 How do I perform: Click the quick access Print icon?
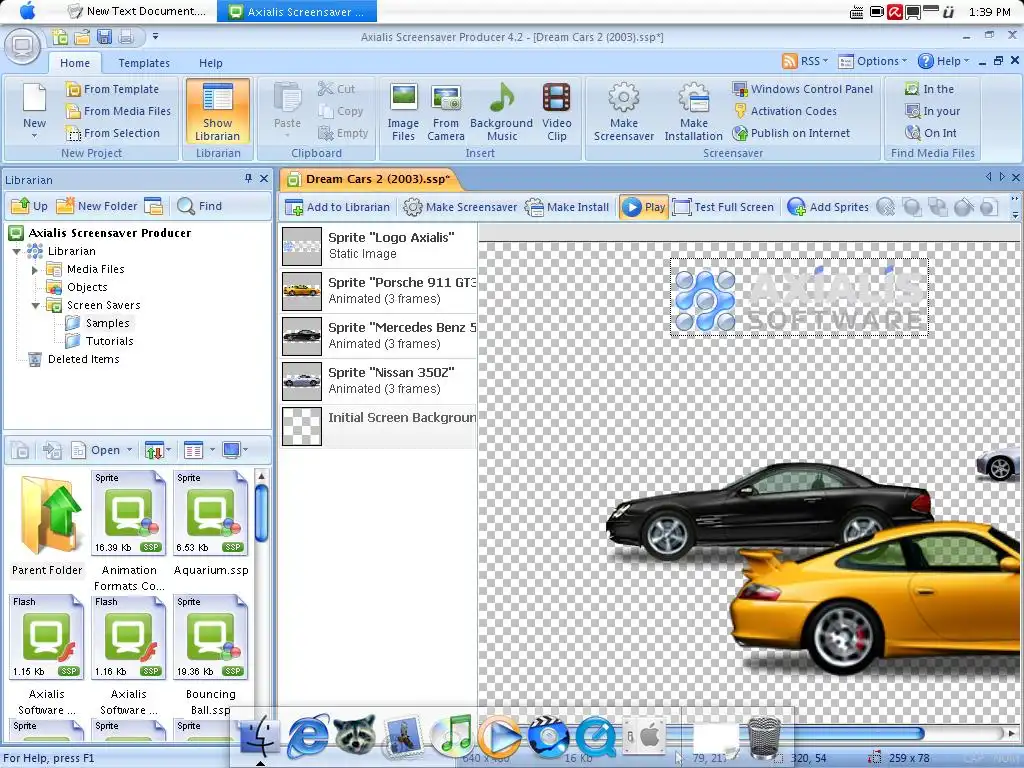pos(126,37)
